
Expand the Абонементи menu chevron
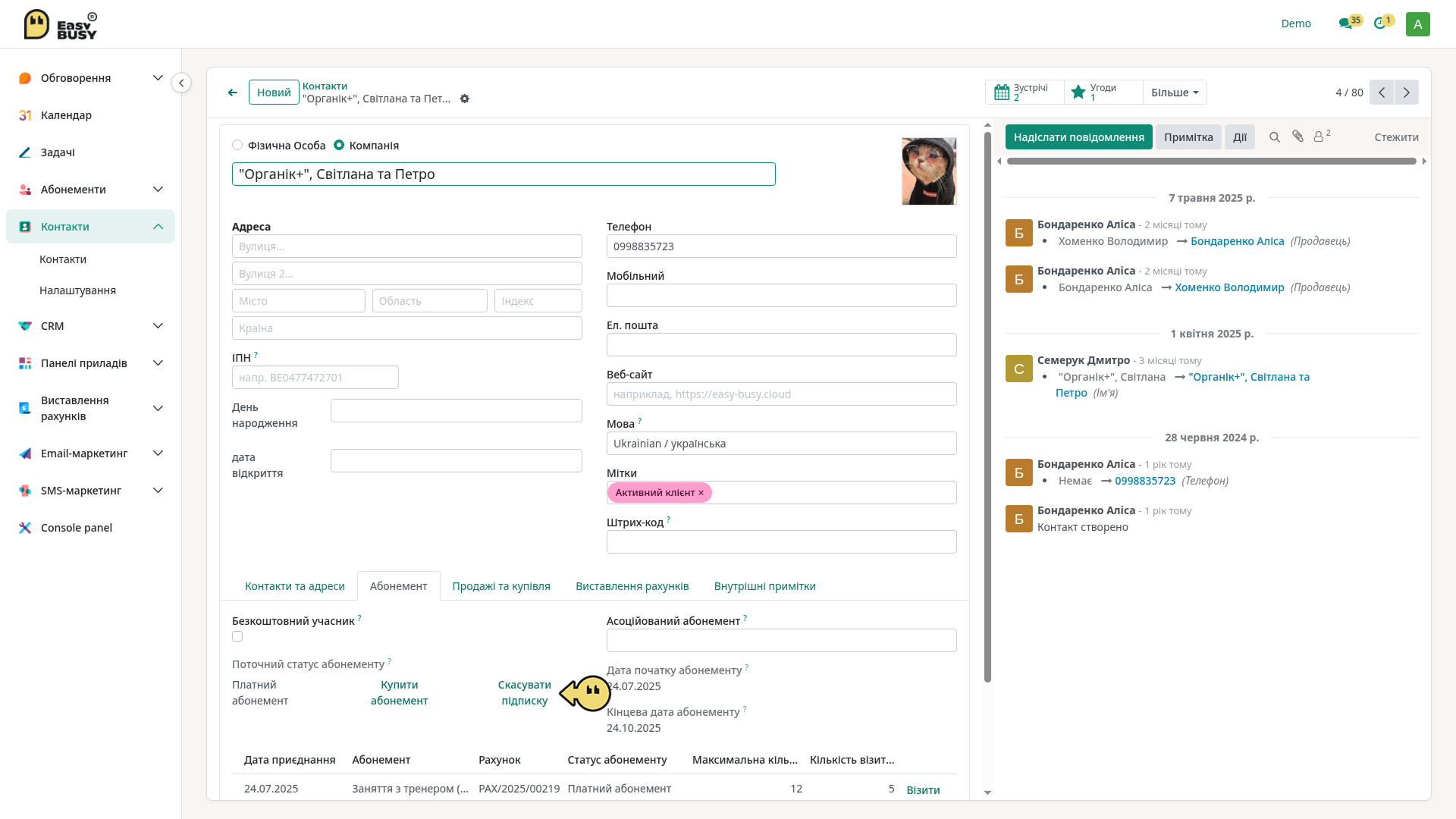(158, 190)
